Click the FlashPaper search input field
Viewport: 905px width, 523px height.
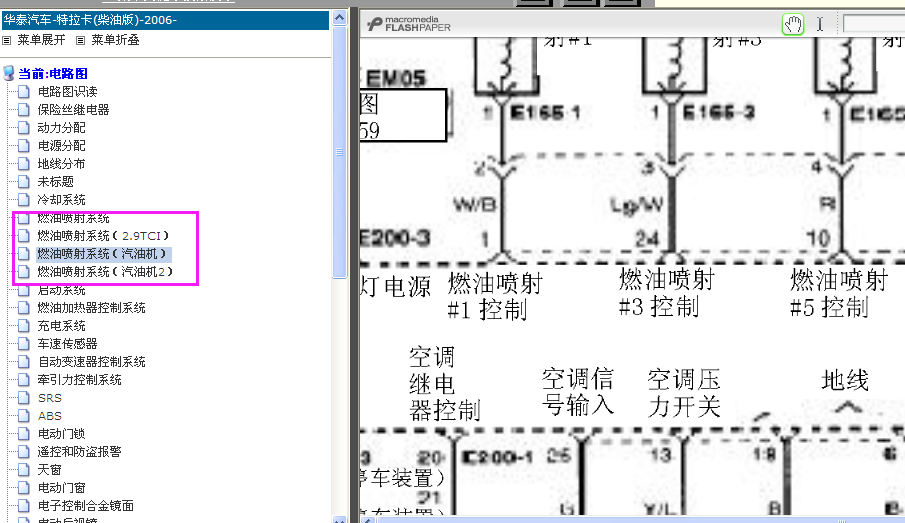click(x=874, y=24)
